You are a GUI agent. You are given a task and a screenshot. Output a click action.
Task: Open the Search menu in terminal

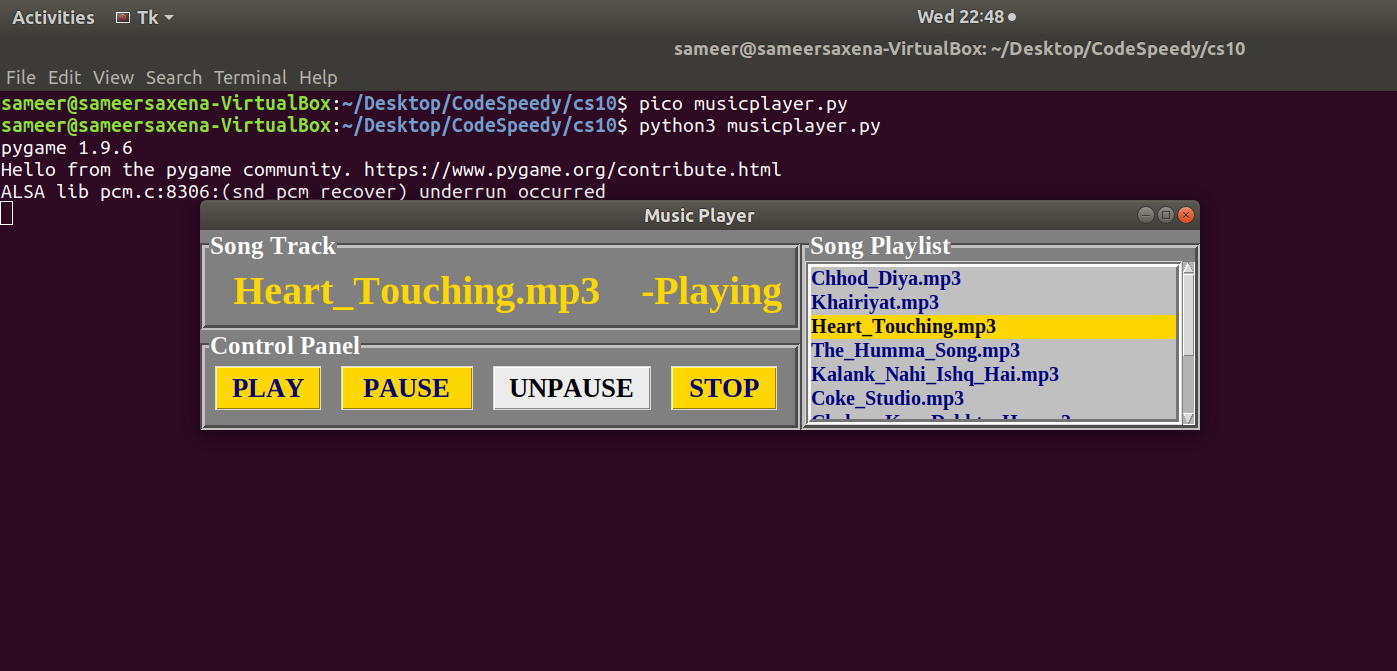click(x=174, y=77)
